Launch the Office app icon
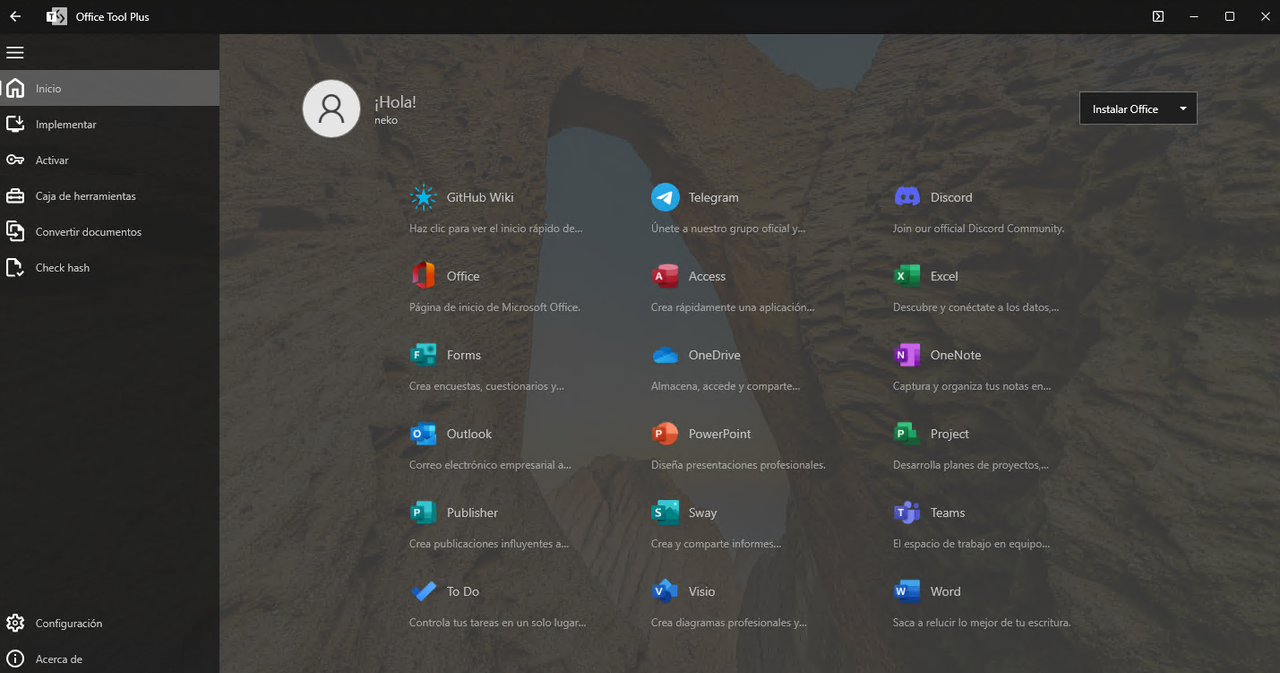This screenshot has width=1280, height=673. click(424, 275)
